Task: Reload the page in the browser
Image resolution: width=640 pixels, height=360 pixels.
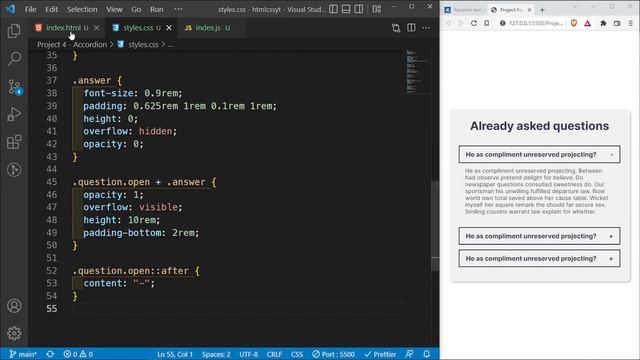Action: (473, 23)
